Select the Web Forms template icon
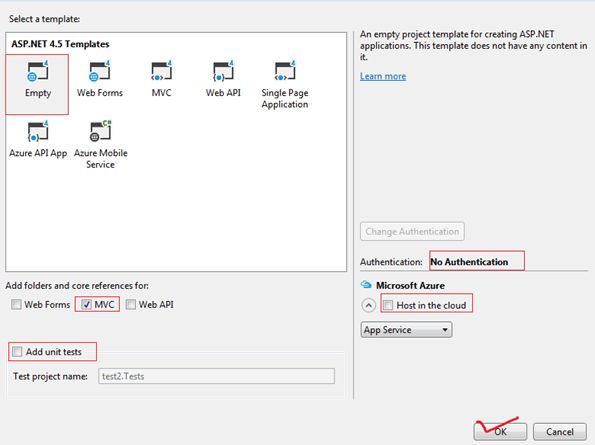Viewport: 595px width, 445px height. (x=99, y=71)
